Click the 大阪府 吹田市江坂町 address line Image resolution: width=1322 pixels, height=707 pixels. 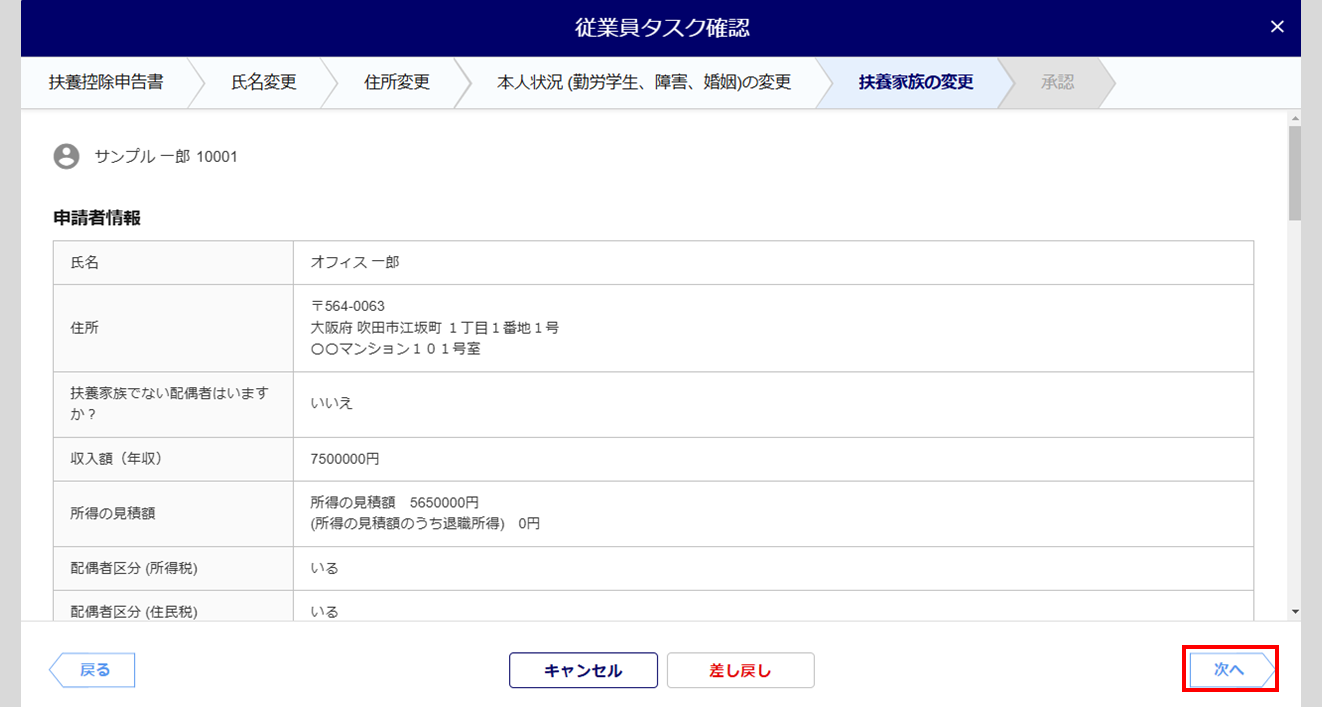point(435,328)
